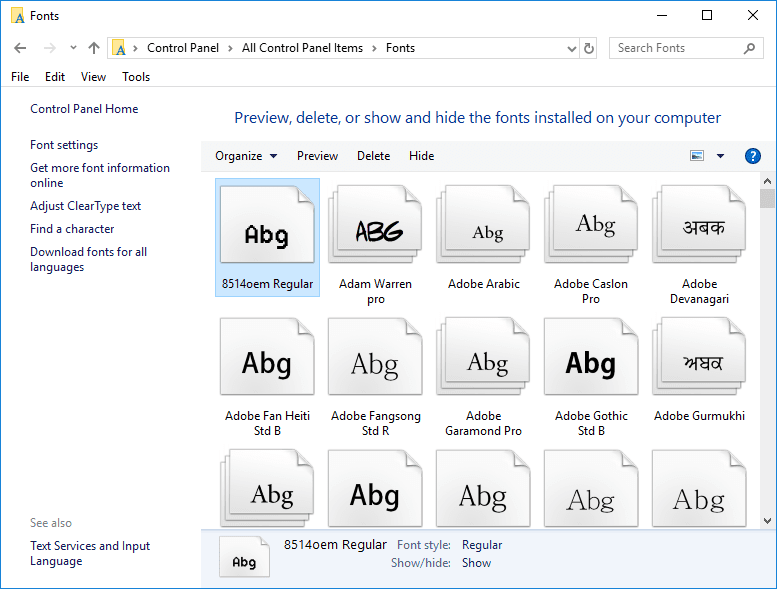Viewport: 777px width, 589px height.
Task: Click the Search Fonts input field
Action: [678, 48]
